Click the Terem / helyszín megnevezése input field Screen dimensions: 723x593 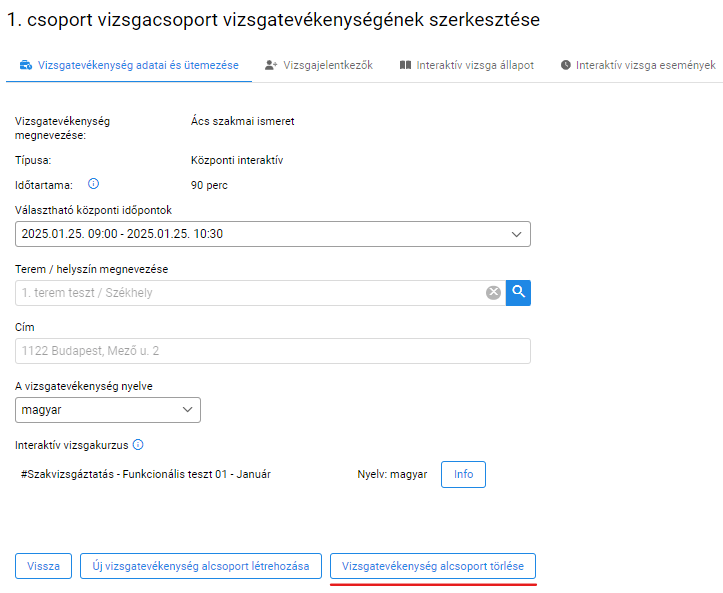click(x=261, y=292)
